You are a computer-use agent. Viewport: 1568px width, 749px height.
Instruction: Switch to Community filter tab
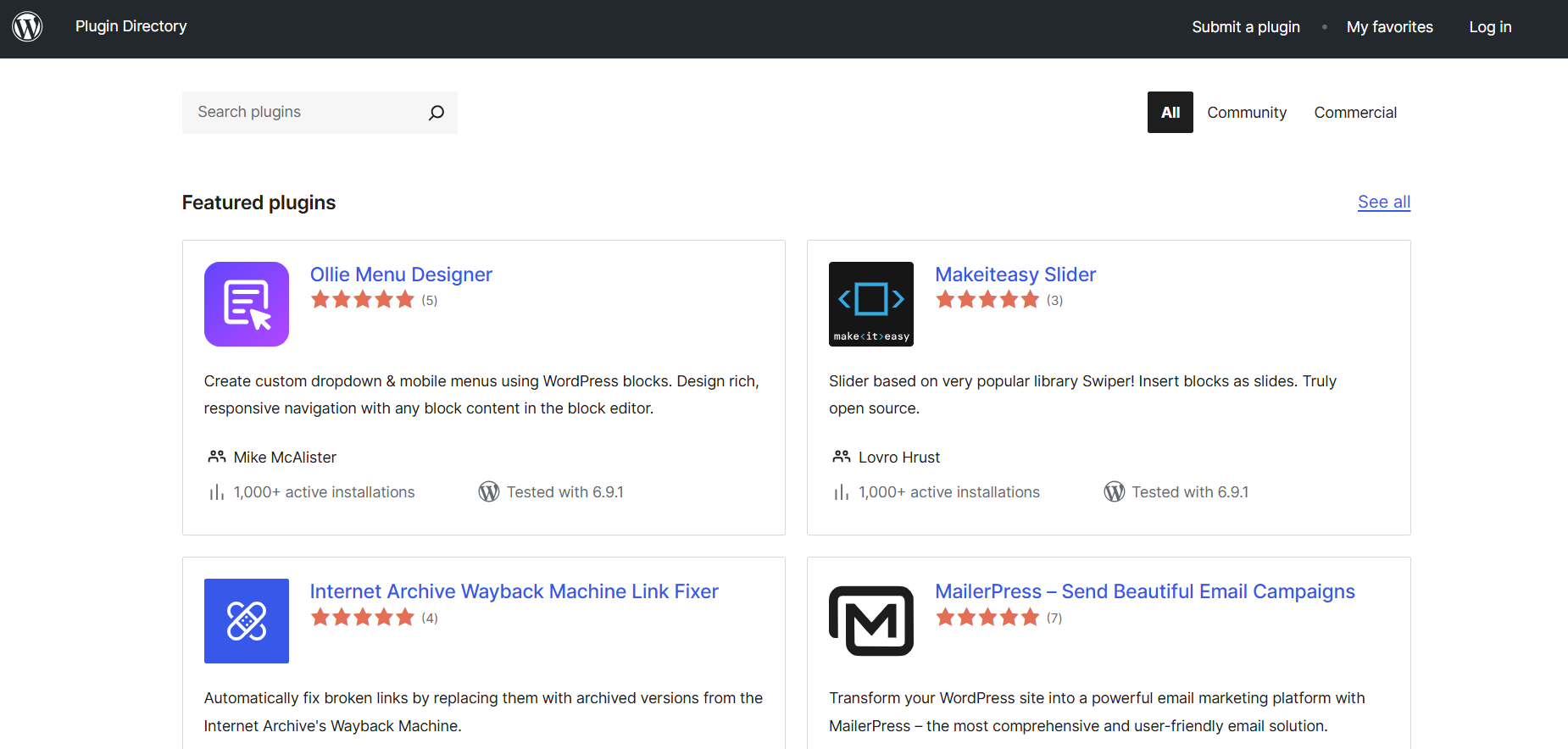[x=1247, y=113]
